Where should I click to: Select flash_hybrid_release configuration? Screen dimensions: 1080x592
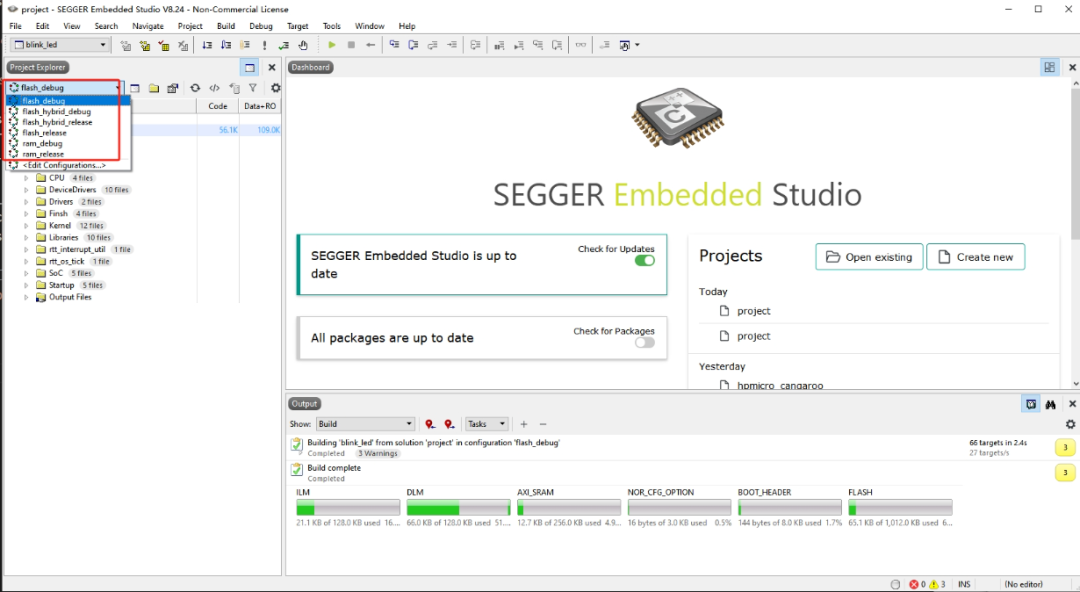pyautogui.click(x=68, y=122)
